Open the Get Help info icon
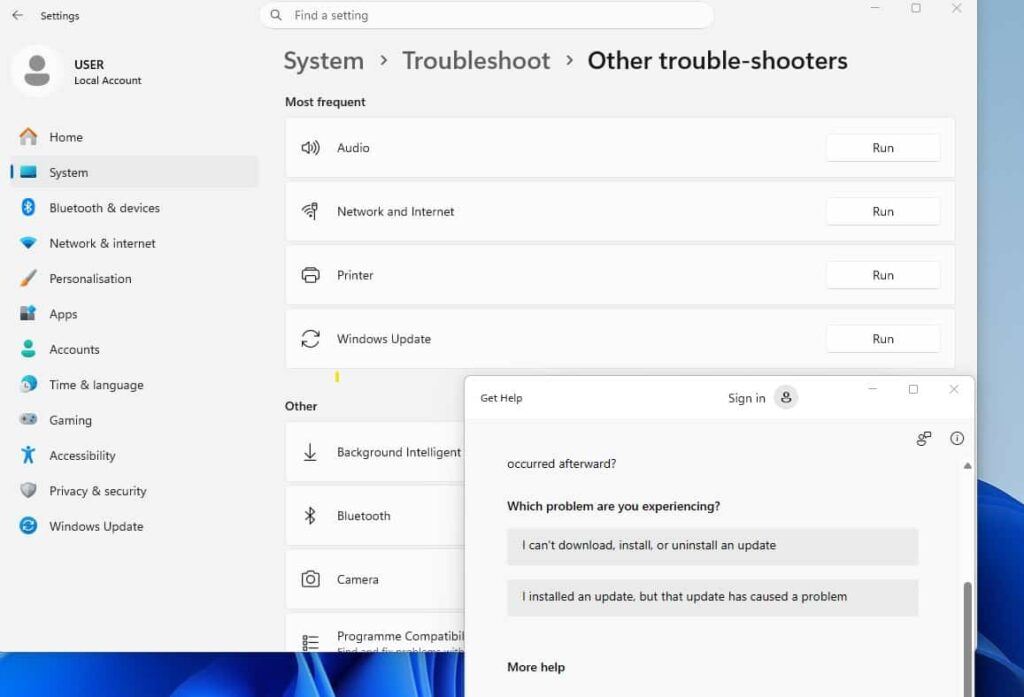Screen dimensions: 1024x697 (x=957, y=438)
